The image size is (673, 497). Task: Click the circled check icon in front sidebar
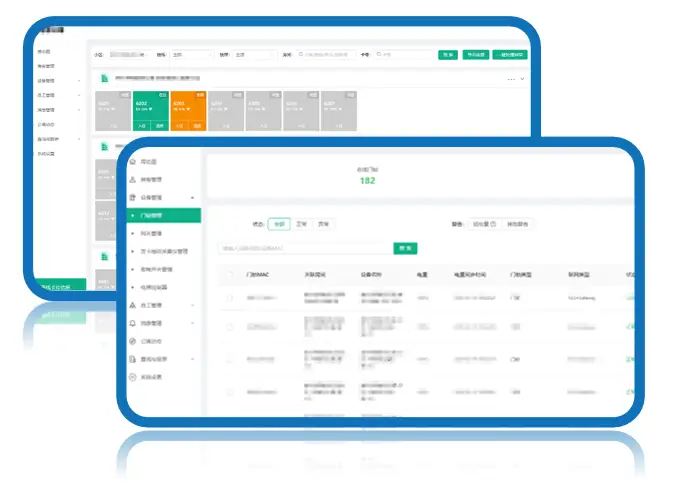[133, 342]
